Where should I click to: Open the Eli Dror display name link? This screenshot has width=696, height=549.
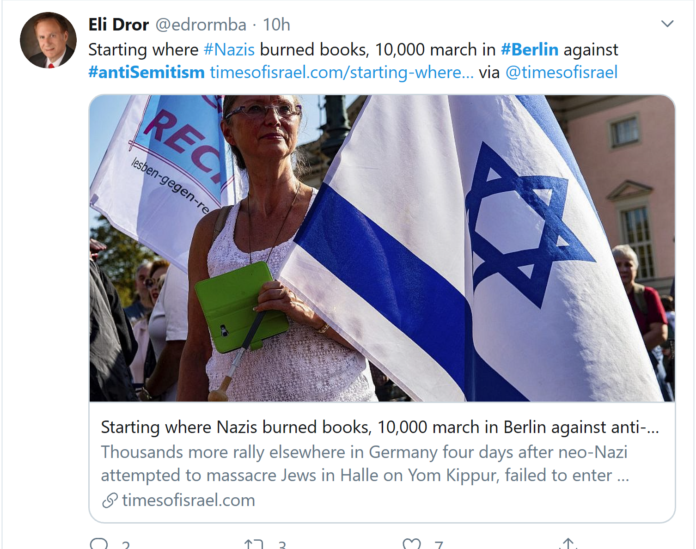(x=118, y=24)
